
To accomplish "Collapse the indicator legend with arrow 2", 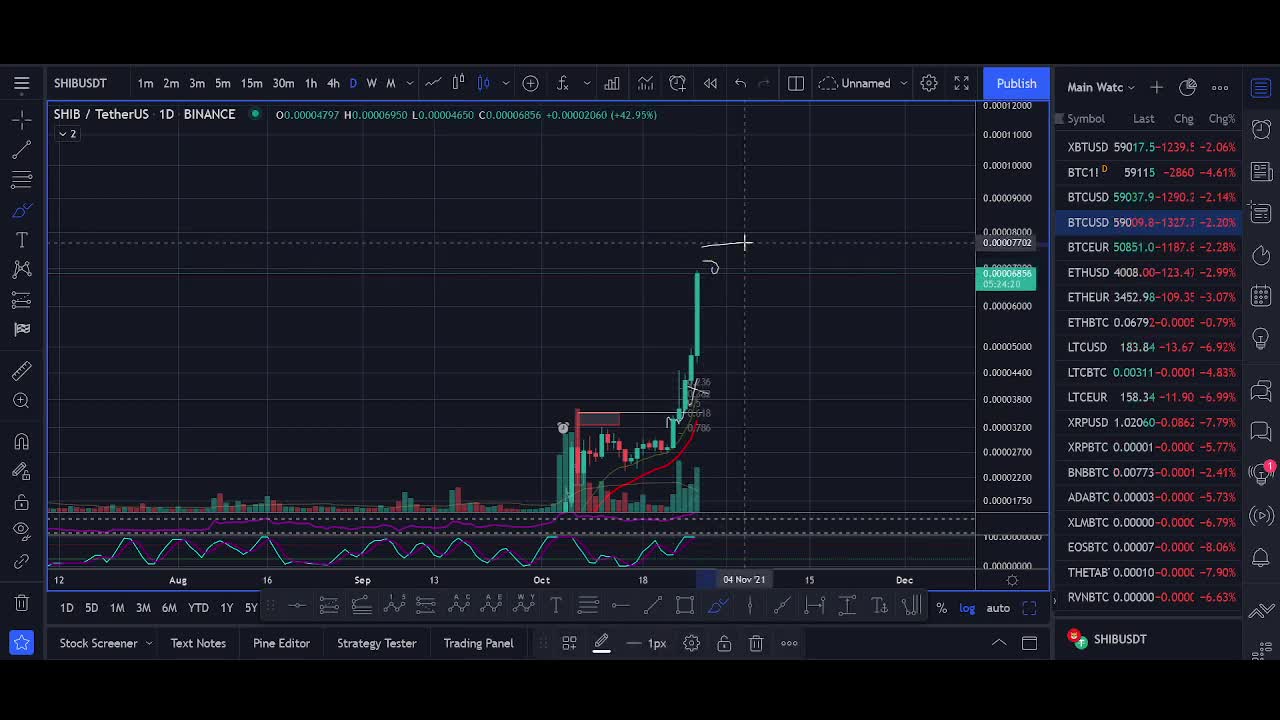I will (67, 134).
